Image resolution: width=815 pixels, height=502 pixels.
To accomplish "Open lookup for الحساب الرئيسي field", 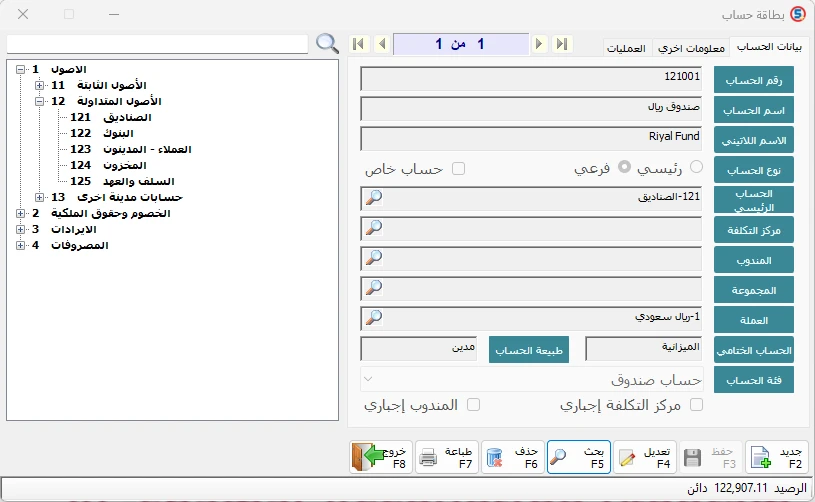I will (x=374, y=197).
